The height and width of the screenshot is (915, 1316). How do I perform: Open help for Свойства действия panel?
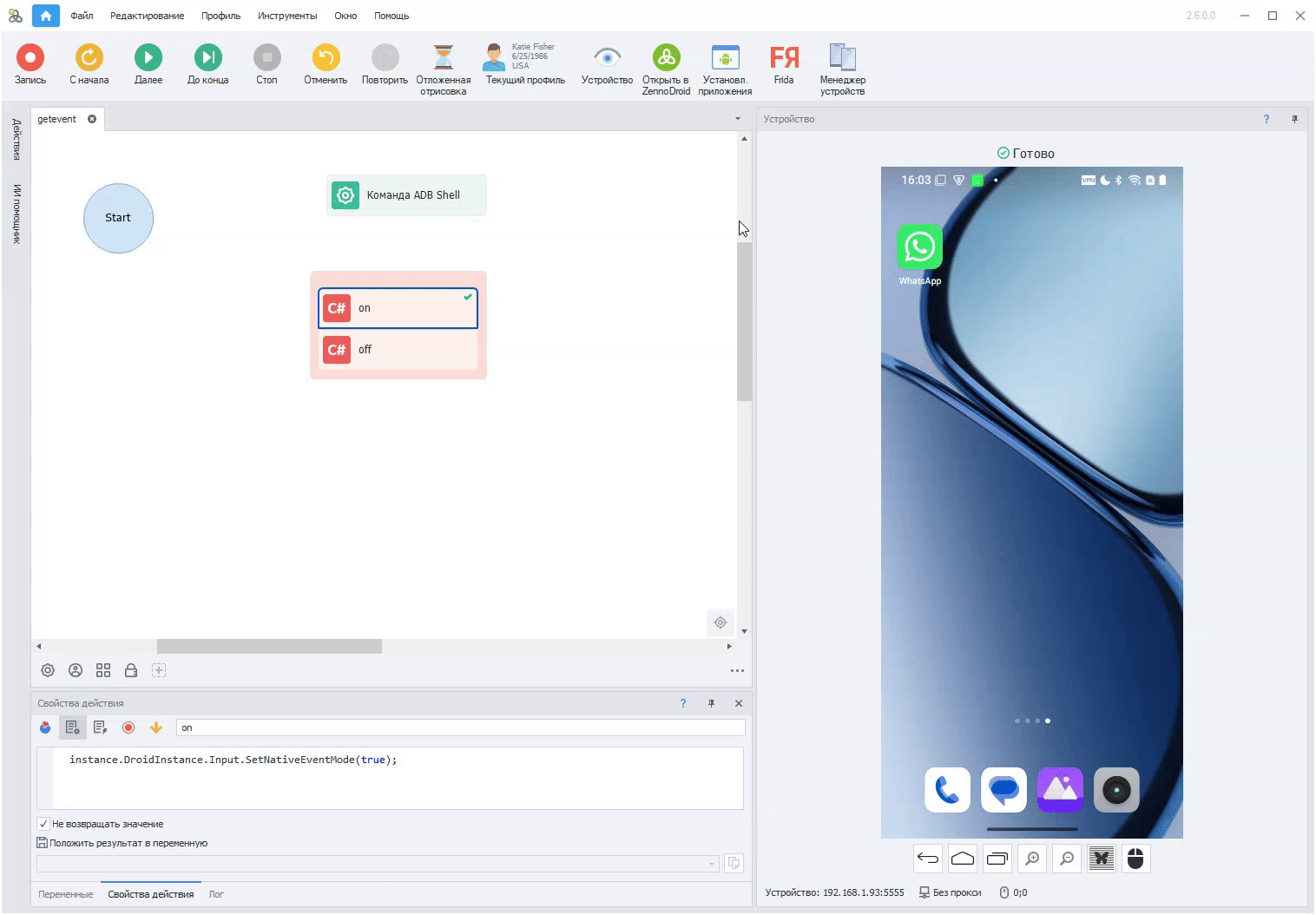pyautogui.click(x=683, y=703)
